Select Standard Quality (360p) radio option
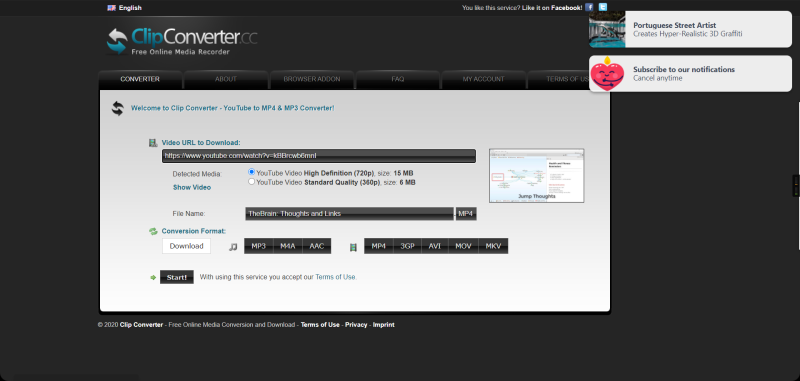The image size is (800, 381). 251,182
